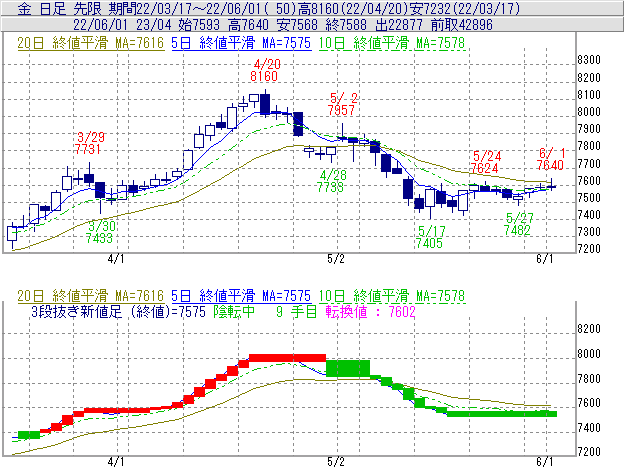This screenshot has height=475, width=624.
Task: Click the 9 手目 count text
Action: click(296, 312)
